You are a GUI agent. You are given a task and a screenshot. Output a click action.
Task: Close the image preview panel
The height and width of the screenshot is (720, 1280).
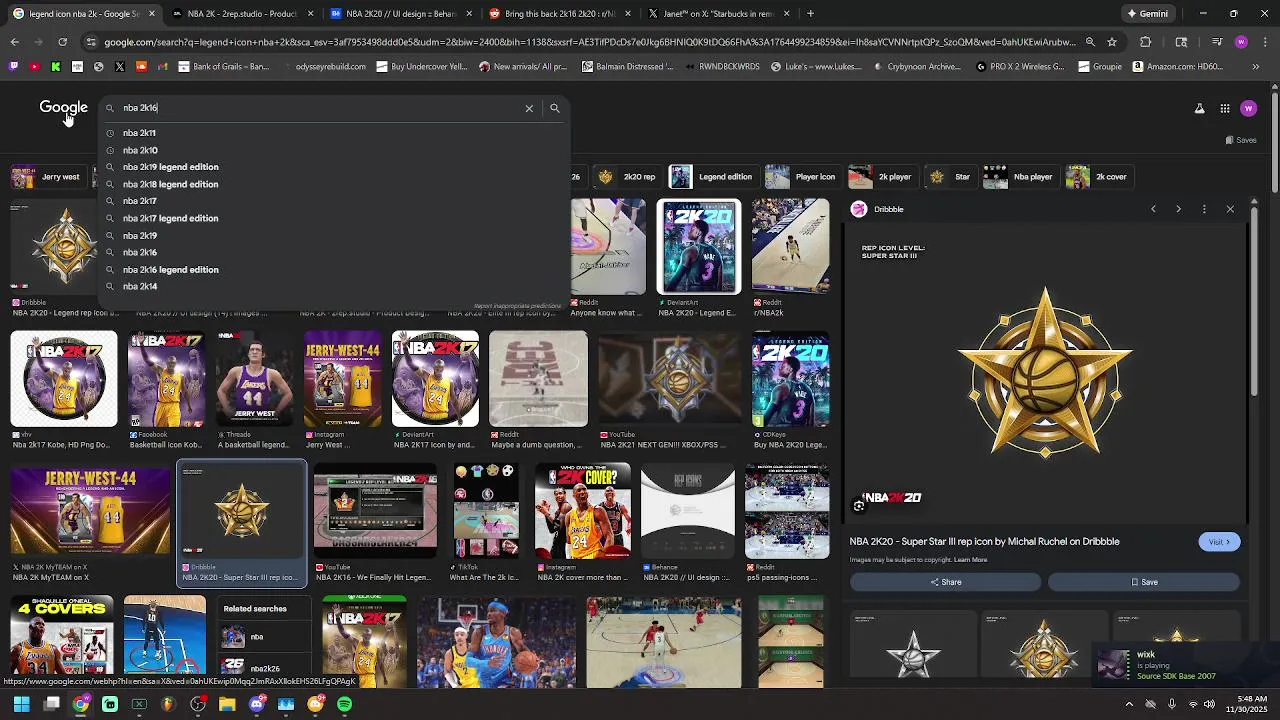tap(1230, 209)
